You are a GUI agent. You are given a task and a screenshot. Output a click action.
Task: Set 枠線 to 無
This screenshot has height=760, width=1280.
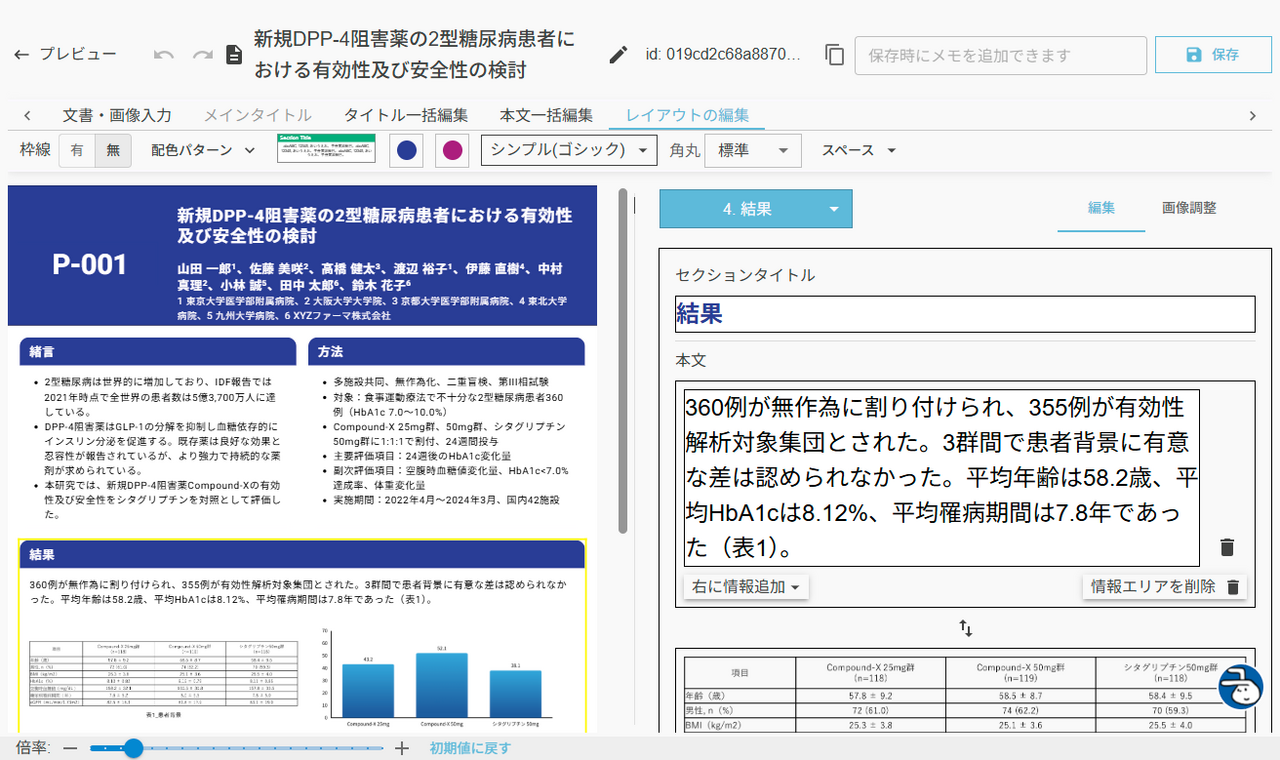[113, 150]
